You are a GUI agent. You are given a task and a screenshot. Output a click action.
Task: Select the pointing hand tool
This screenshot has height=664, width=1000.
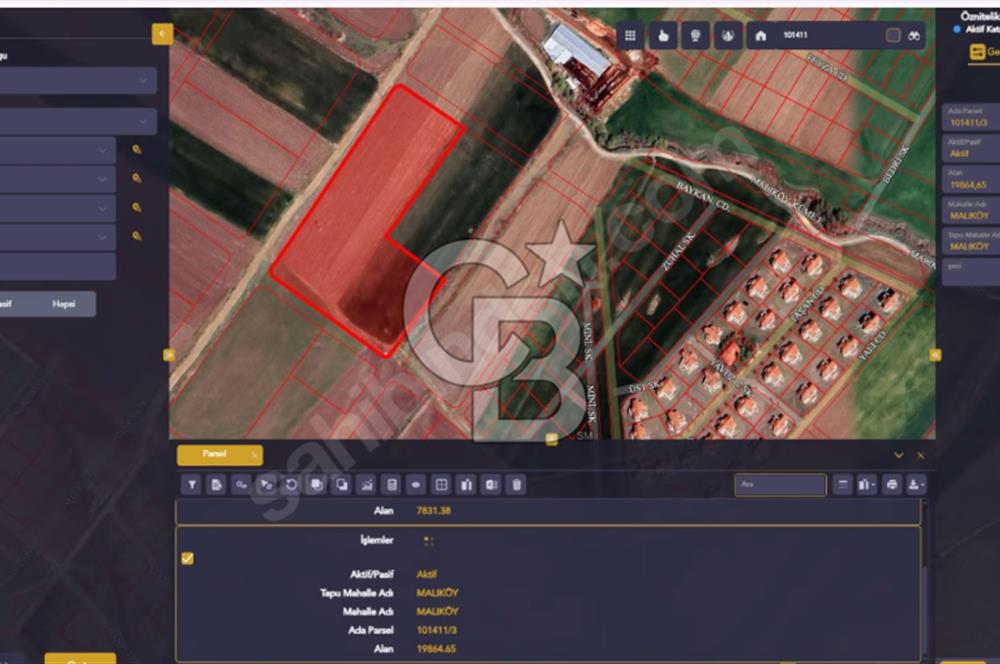coord(663,36)
